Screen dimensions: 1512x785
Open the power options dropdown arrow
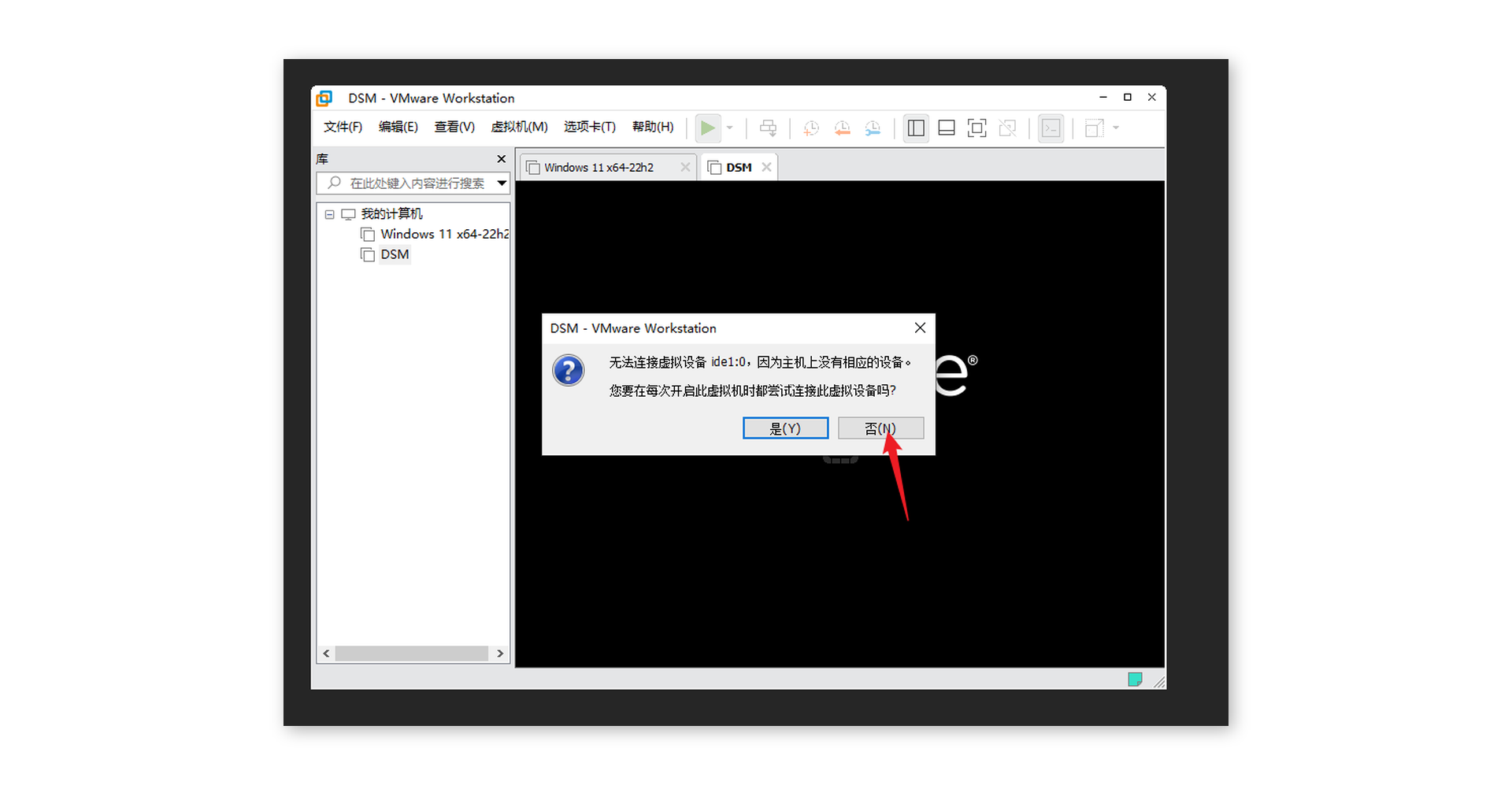click(x=730, y=128)
